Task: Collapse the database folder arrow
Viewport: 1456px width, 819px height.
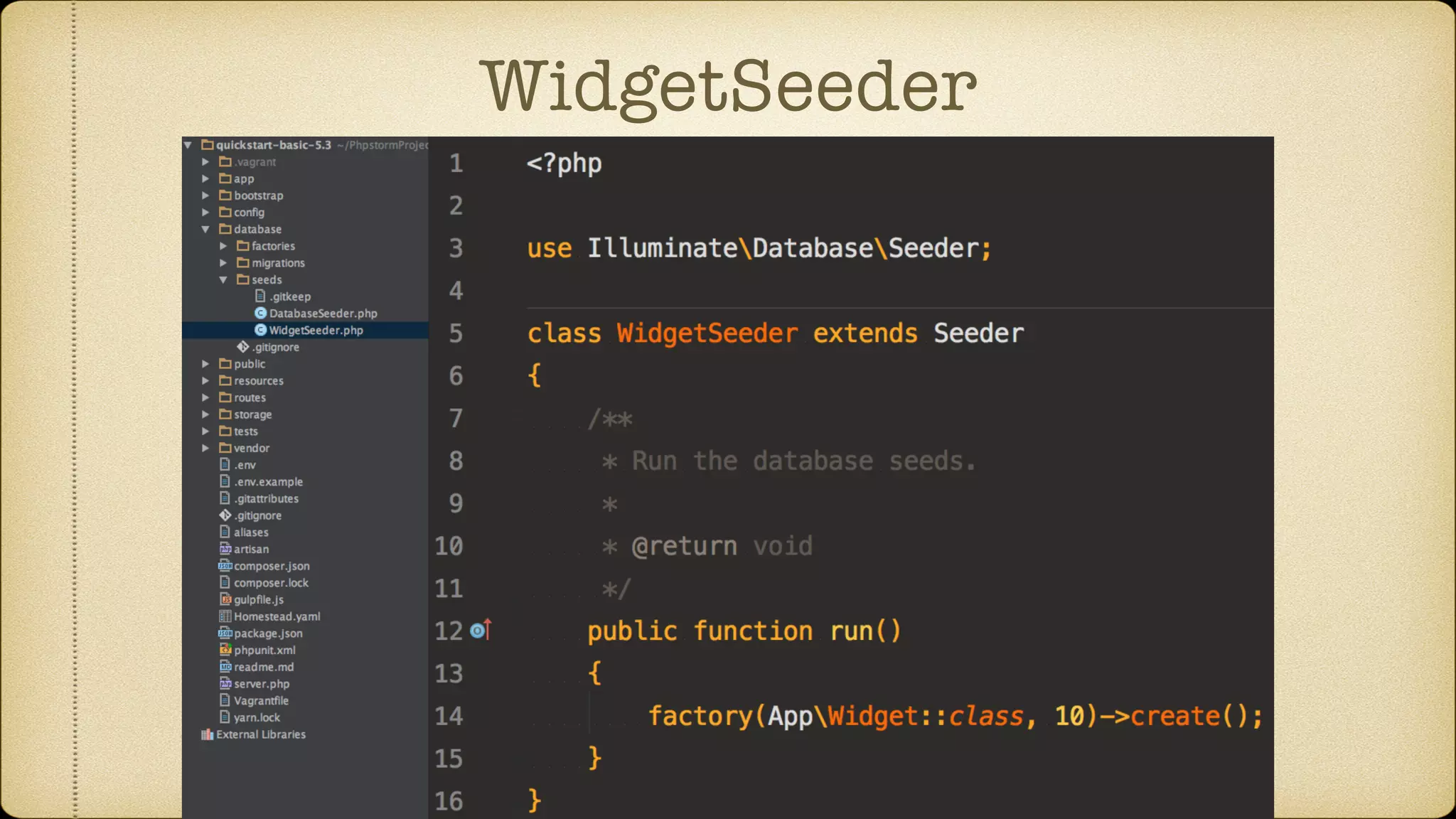Action: (x=205, y=229)
